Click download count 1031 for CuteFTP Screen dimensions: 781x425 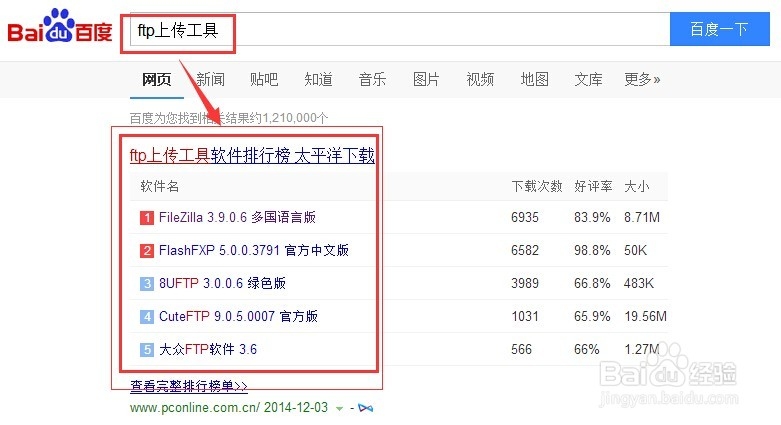coord(525,316)
